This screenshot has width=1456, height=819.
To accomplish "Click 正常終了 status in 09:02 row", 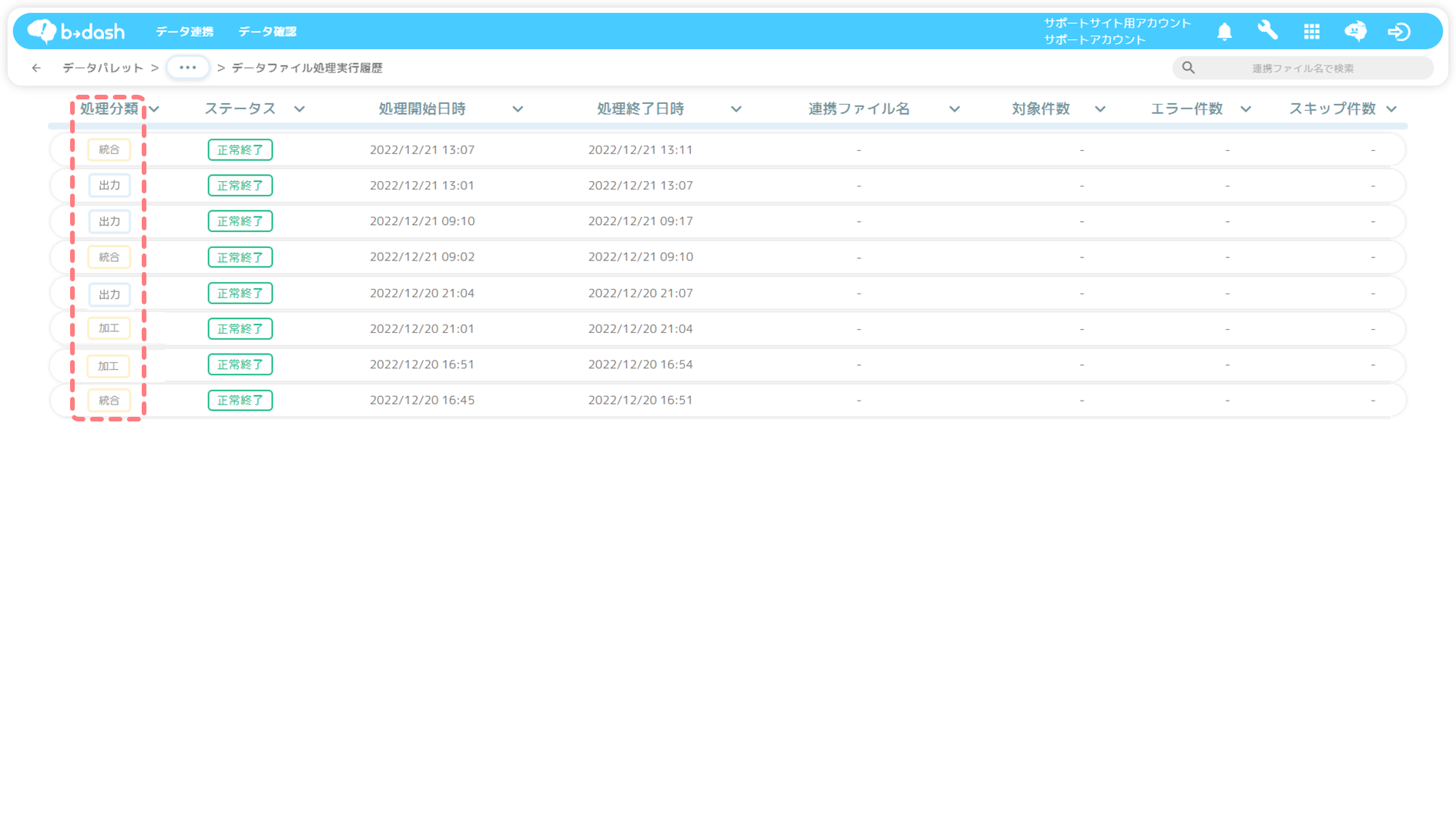I will [240, 257].
